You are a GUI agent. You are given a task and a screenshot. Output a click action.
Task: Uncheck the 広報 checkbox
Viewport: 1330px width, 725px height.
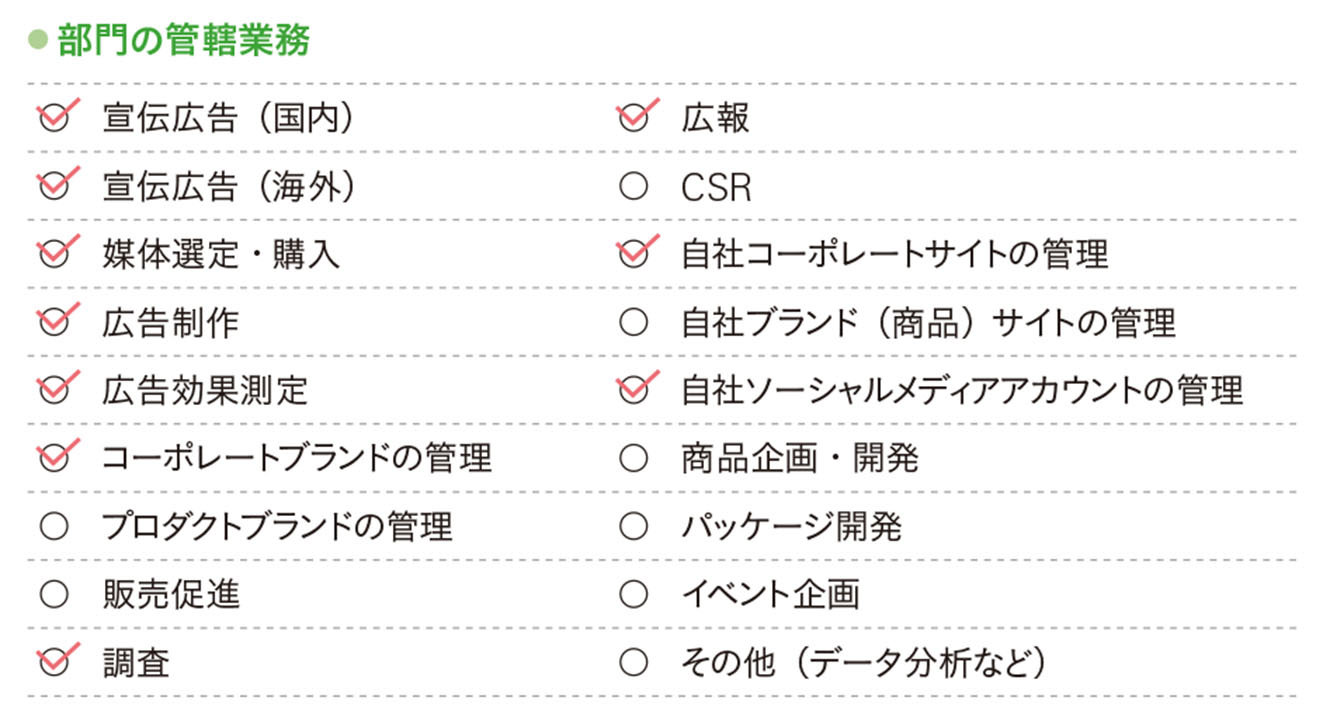634,119
